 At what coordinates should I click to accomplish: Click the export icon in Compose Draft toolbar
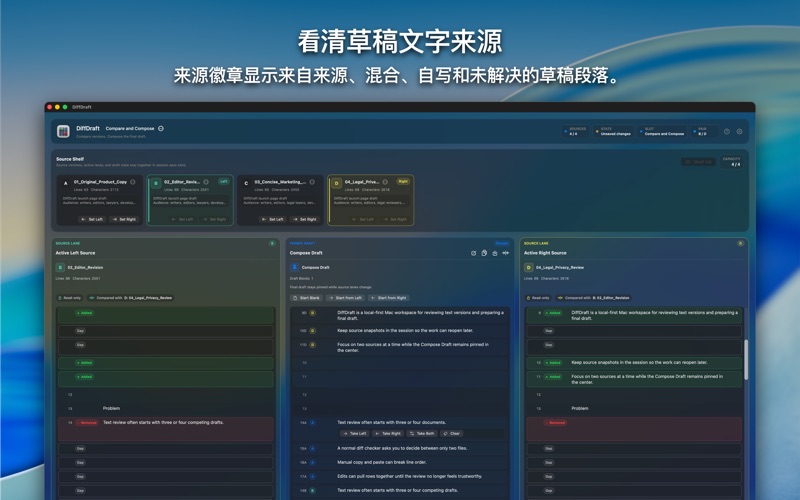pyautogui.click(x=494, y=253)
